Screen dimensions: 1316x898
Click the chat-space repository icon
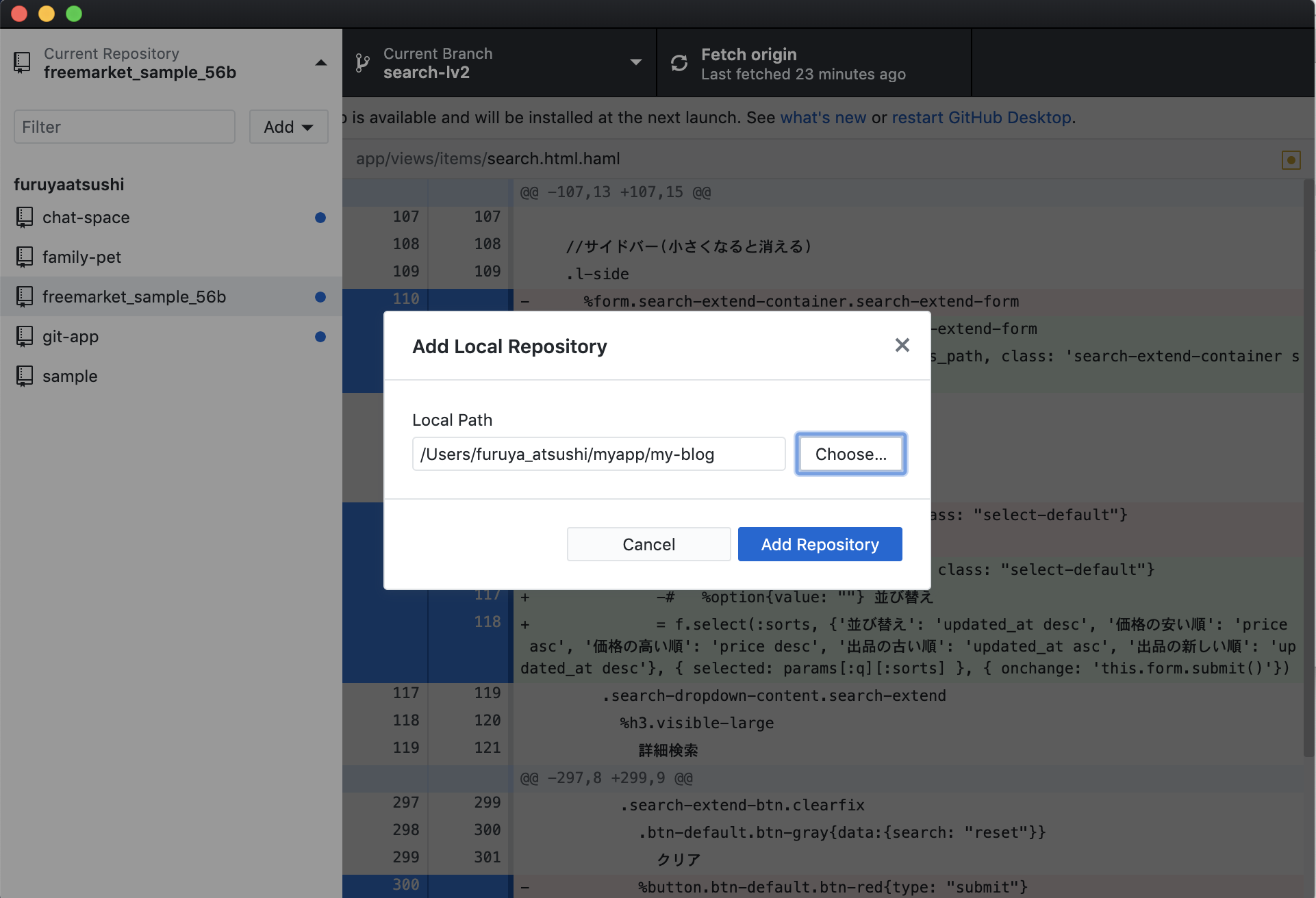24,217
